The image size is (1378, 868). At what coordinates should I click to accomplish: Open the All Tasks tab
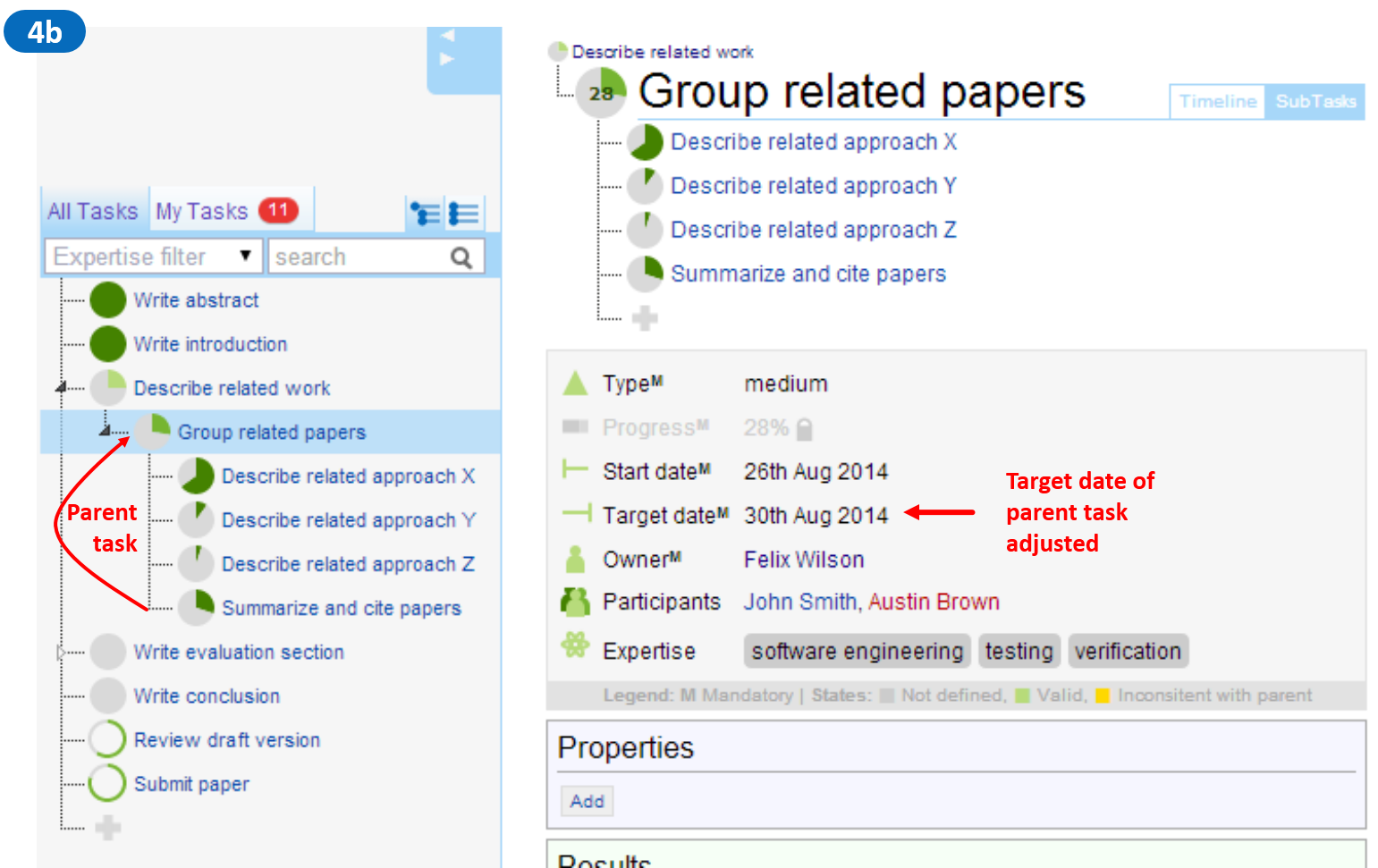coord(93,212)
